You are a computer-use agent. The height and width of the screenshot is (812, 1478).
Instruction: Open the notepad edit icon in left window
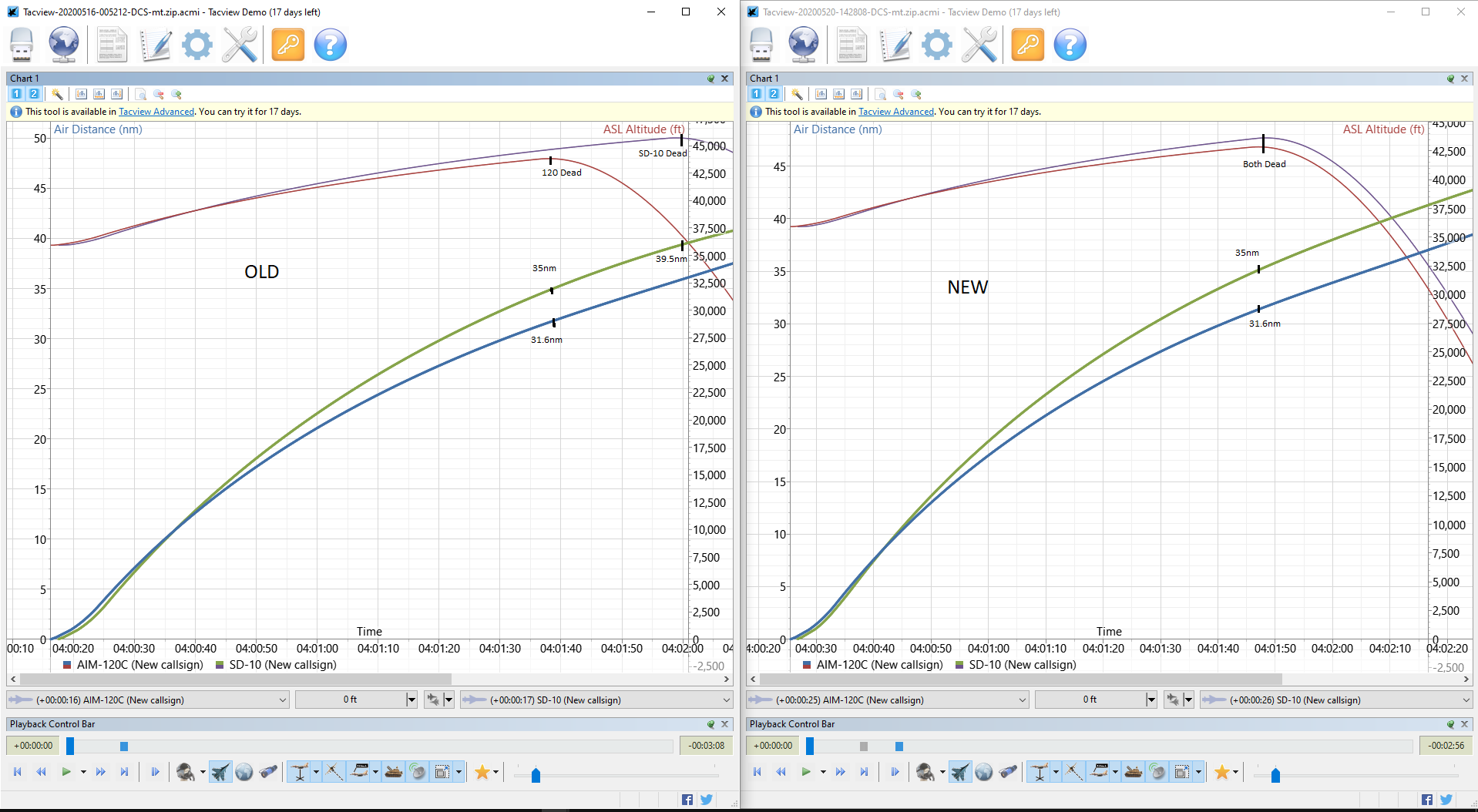(156, 45)
